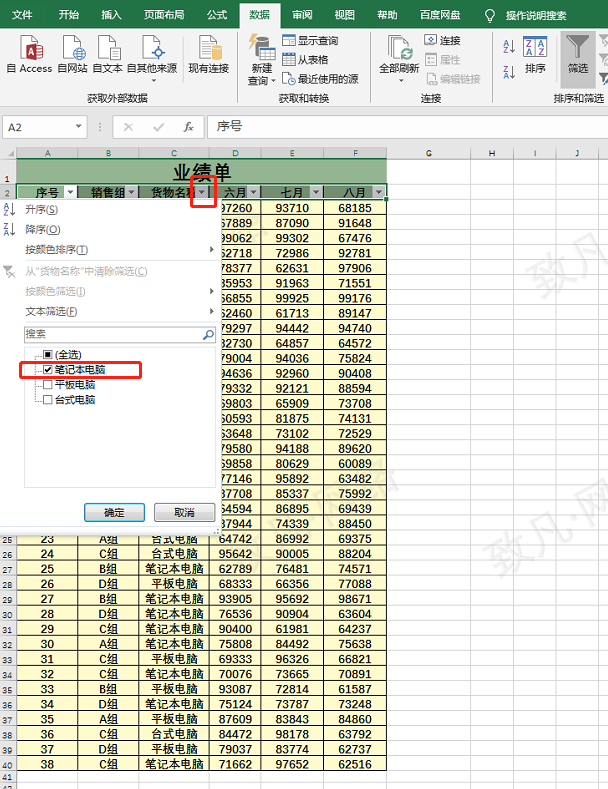Open the Name Box dropdown arrow
This screenshot has width=608, height=789.
tap(79, 126)
